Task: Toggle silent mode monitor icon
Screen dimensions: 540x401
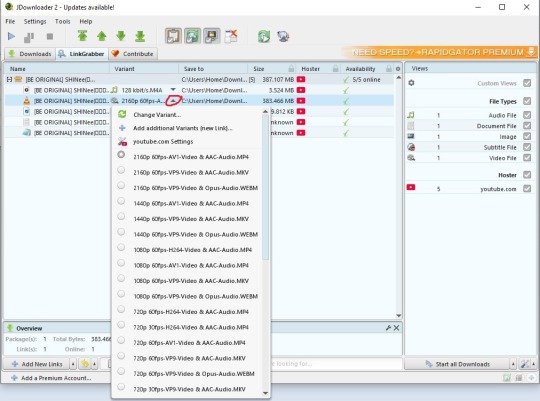Action: coord(212,36)
